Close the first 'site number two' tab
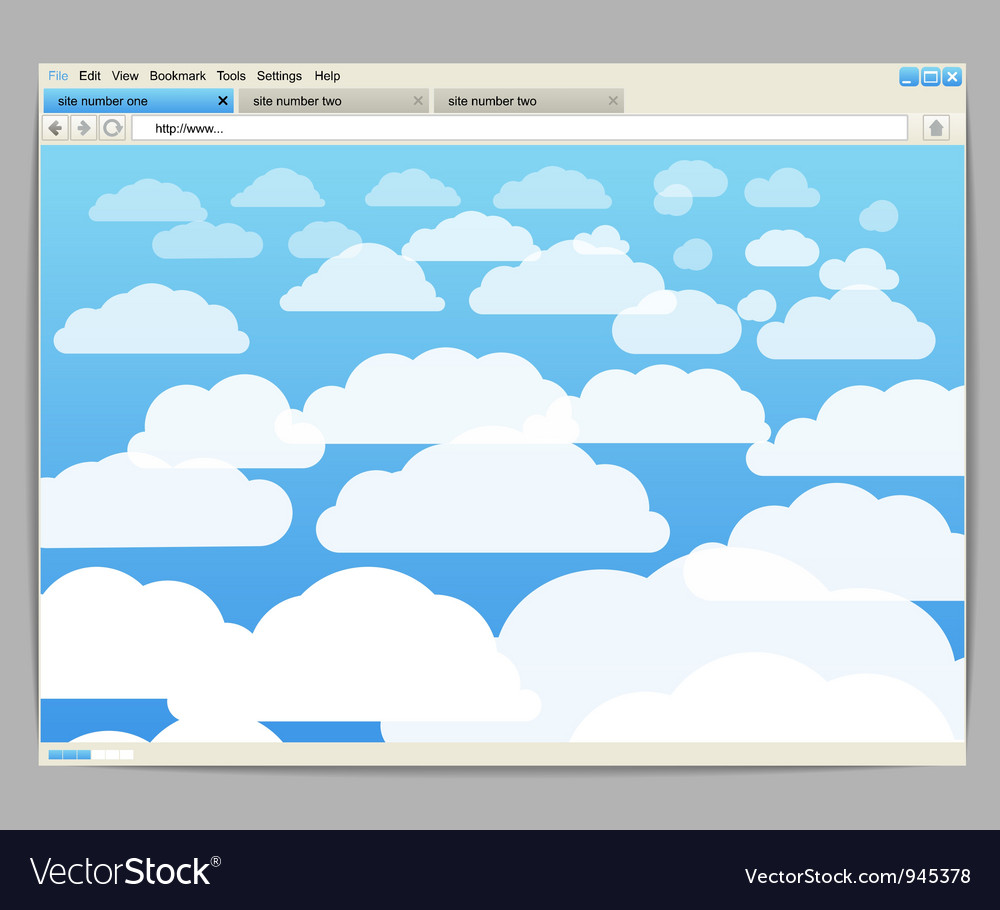1000x910 pixels. click(418, 100)
